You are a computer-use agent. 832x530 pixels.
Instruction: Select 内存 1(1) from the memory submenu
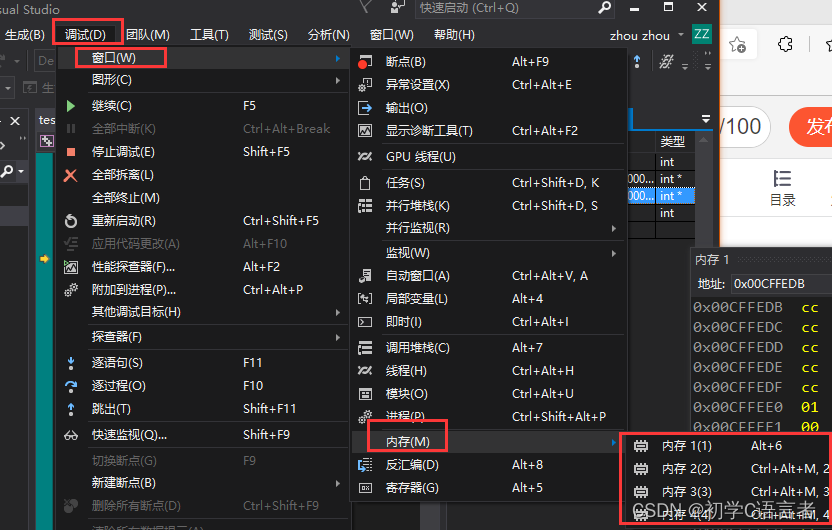coord(686,445)
